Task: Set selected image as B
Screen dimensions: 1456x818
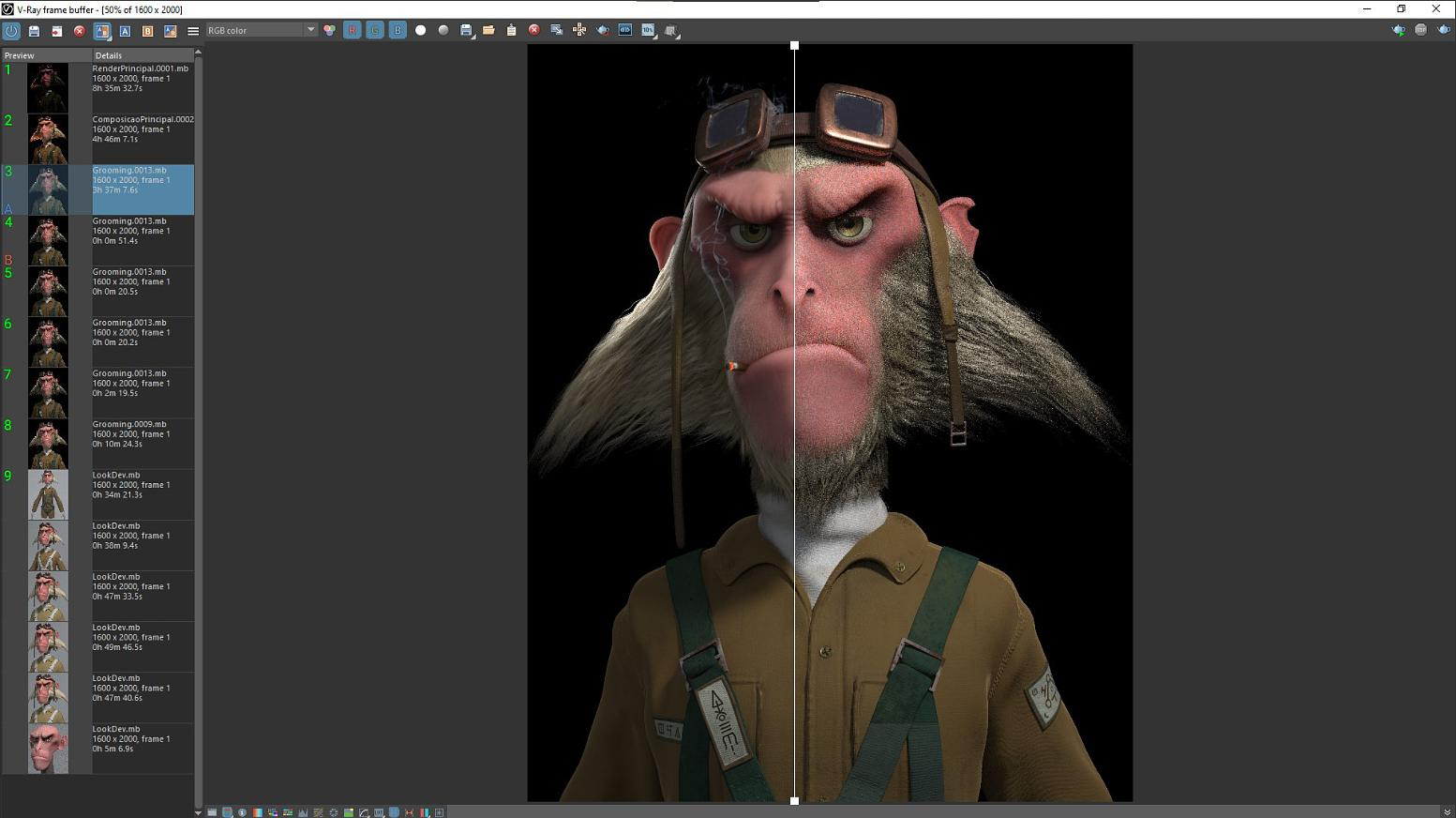Action: [x=147, y=30]
